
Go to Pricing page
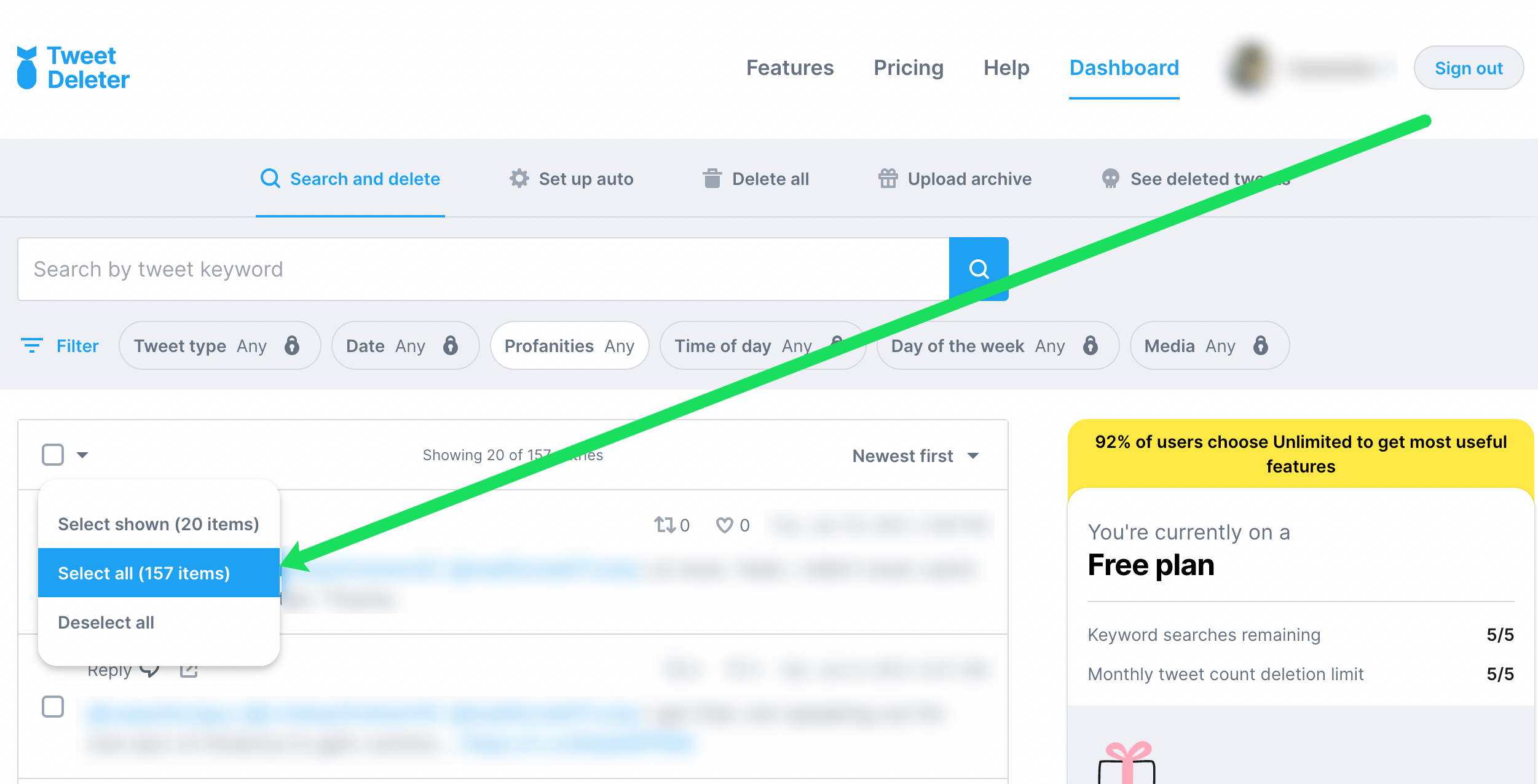pos(909,68)
